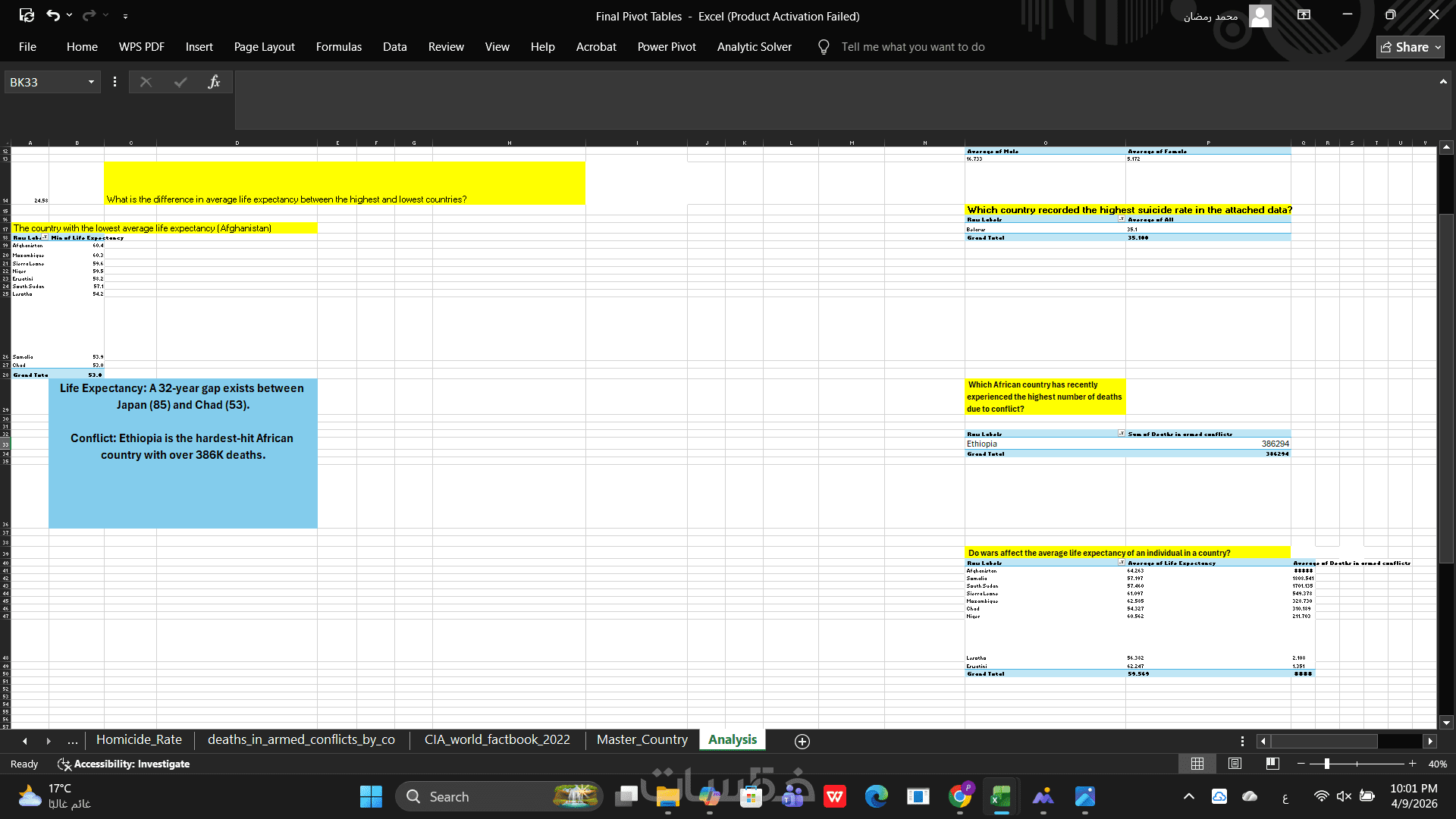1456x819 pixels.
Task: Click the Cancel X icon in formula bar
Action: (146, 82)
